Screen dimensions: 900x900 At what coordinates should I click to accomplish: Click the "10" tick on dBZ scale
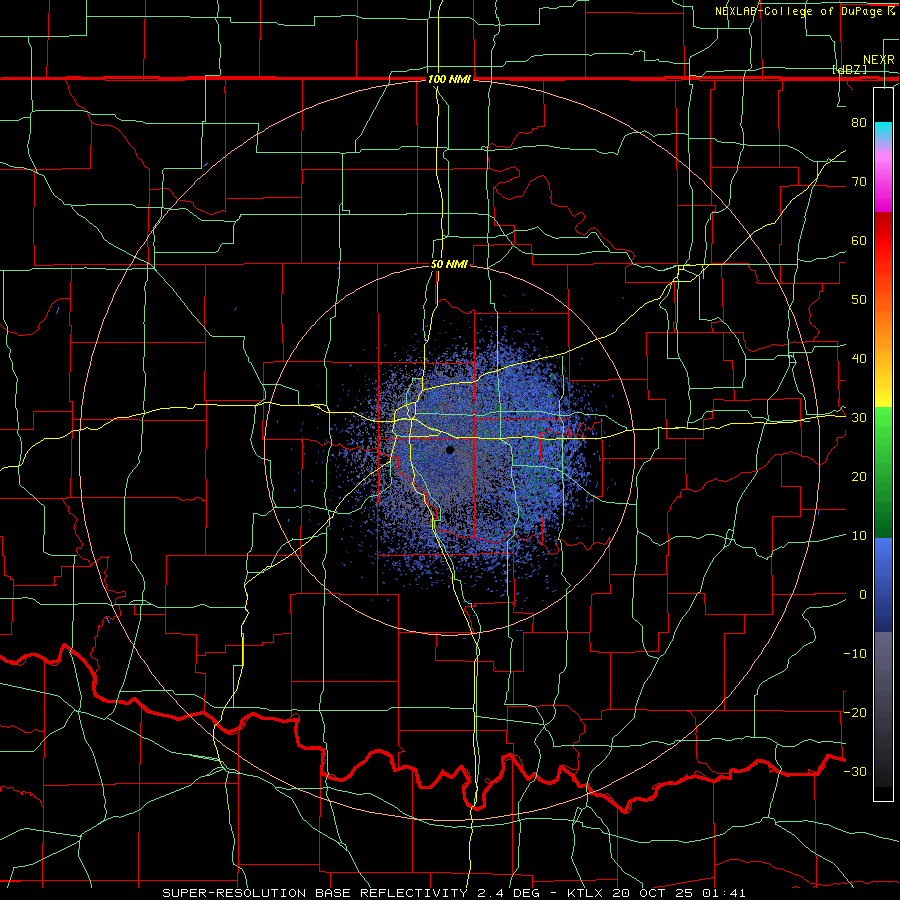[x=859, y=536]
